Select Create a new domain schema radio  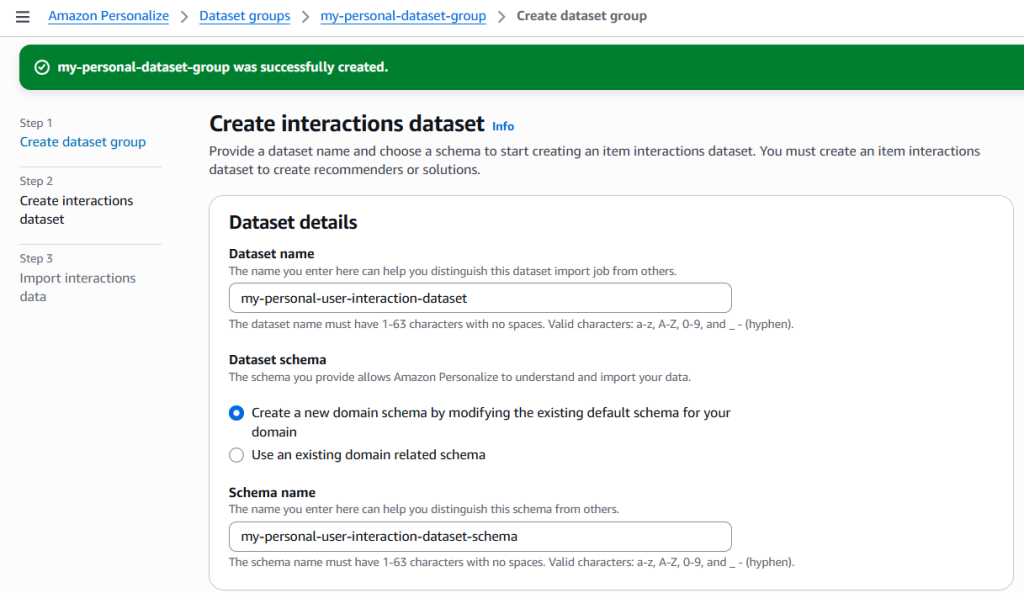coord(236,413)
